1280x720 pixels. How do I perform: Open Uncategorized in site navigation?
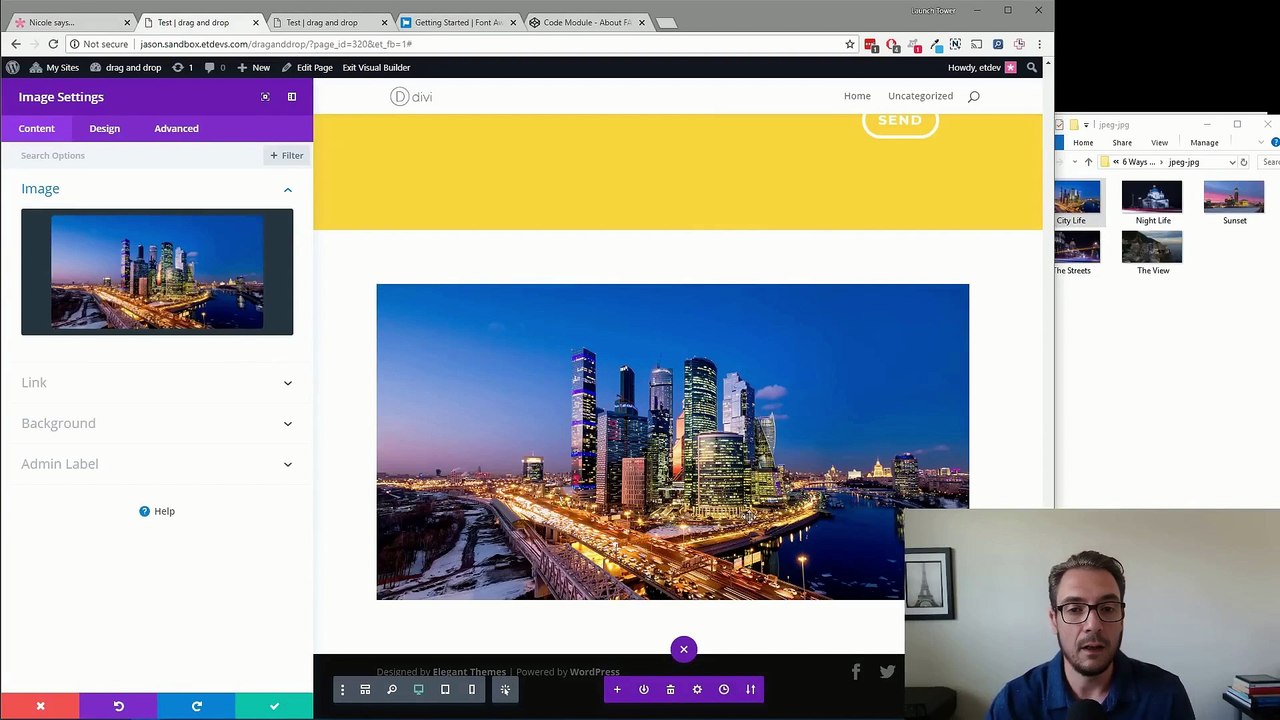point(920,96)
